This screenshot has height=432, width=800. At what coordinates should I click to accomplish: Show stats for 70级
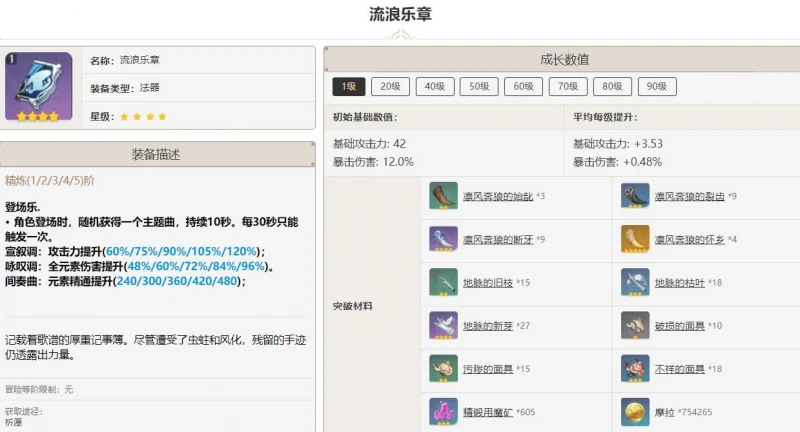pos(567,87)
